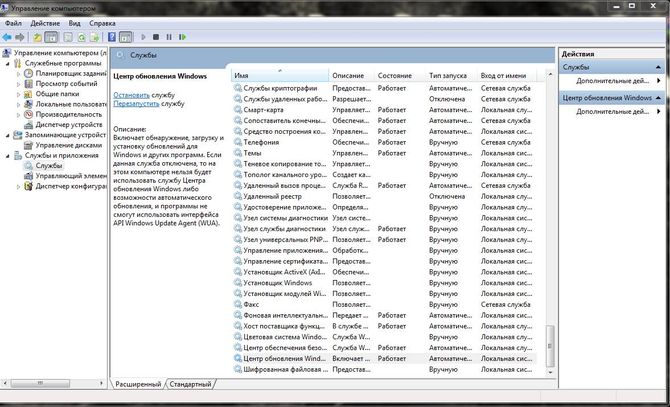This screenshot has width=670, height=407.
Task: Select the Смарт-карта service
Action: tap(384, 110)
